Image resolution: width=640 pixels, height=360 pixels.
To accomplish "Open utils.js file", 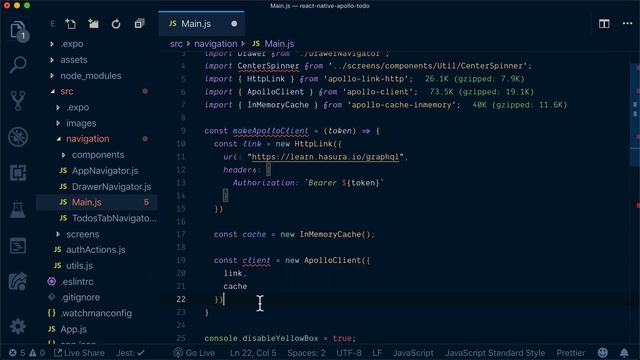I will (x=79, y=266).
